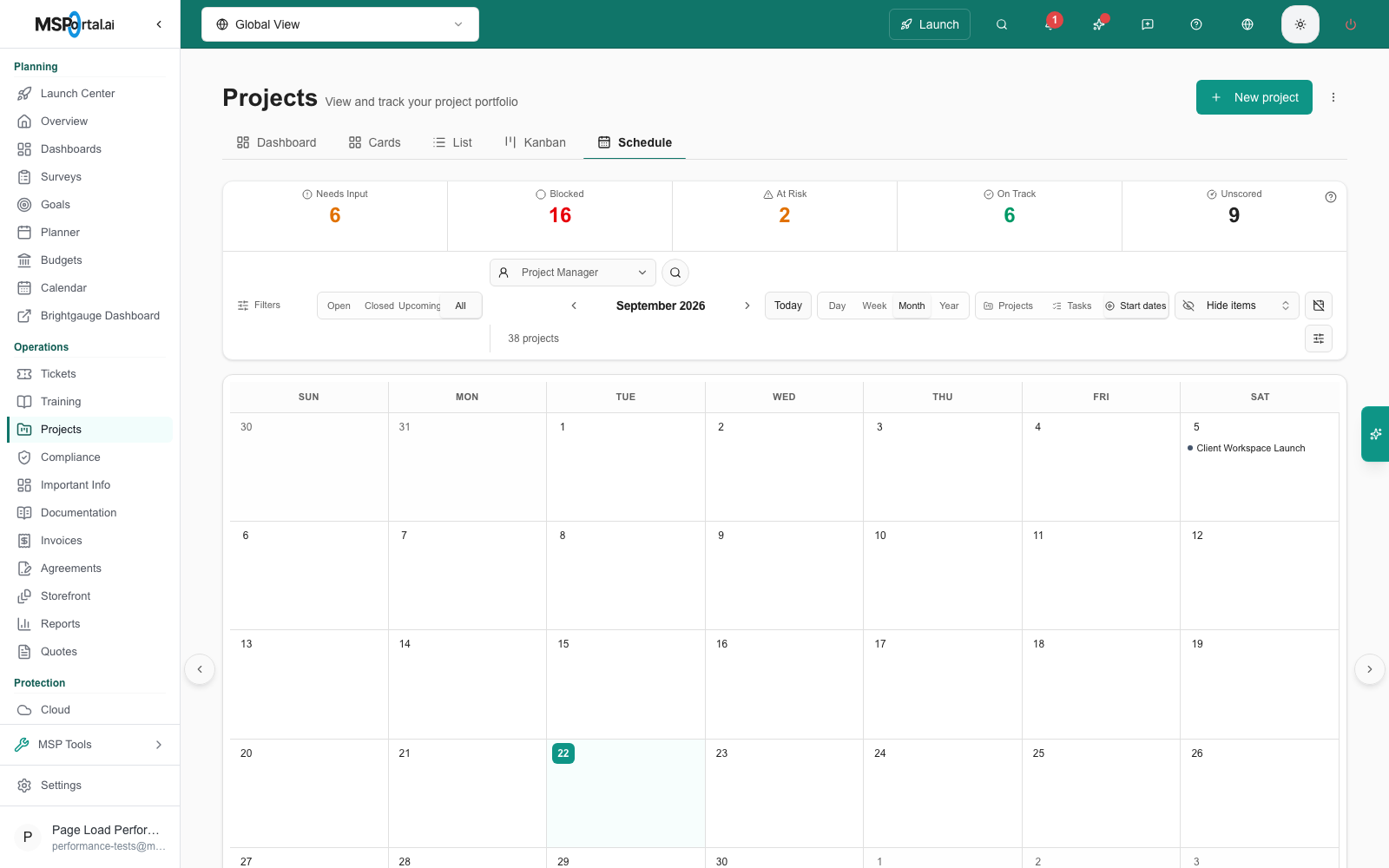Expand MSP Tools menu
Image resolution: width=1389 pixels, height=868 pixels.
click(x=90, y=745)
